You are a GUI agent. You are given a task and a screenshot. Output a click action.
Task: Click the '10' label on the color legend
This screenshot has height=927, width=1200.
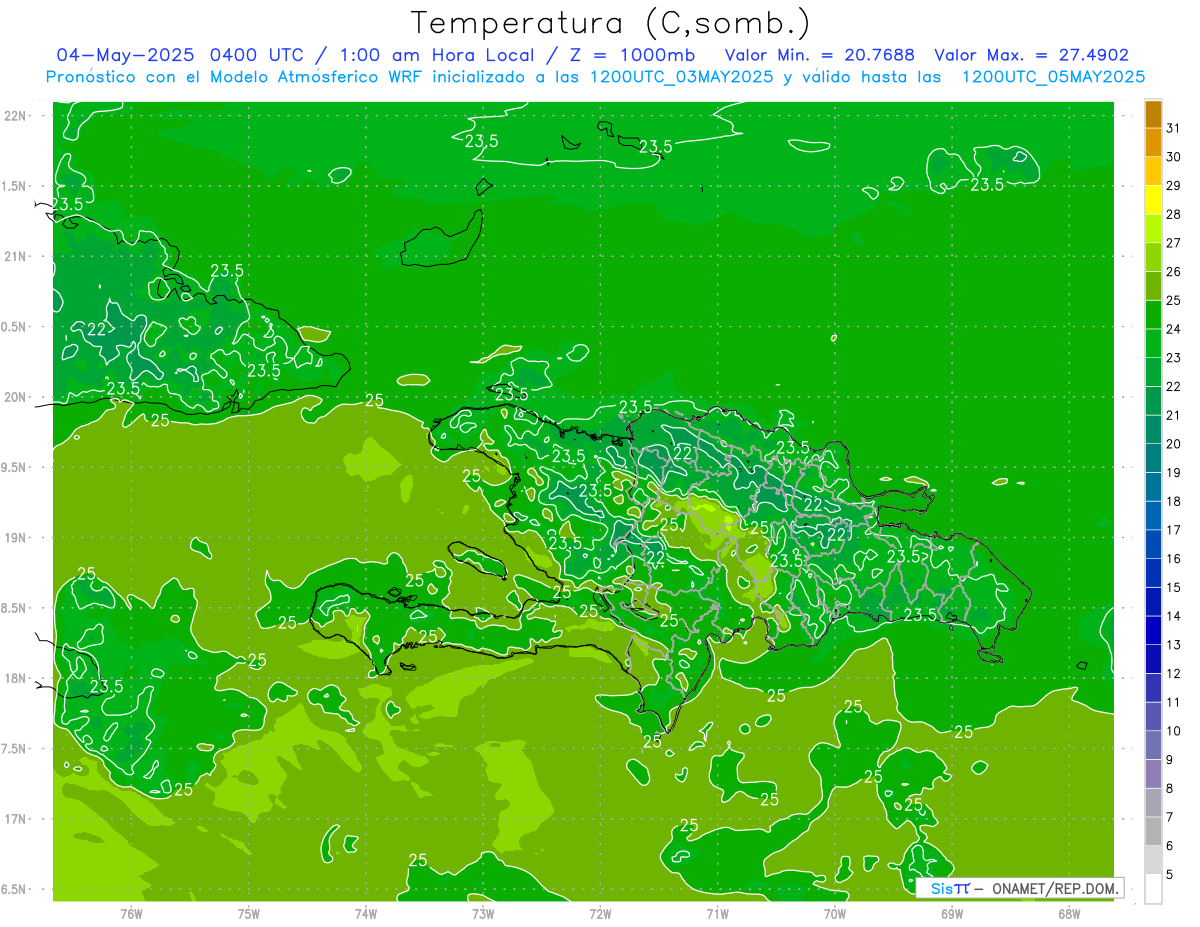[1174, 731]
